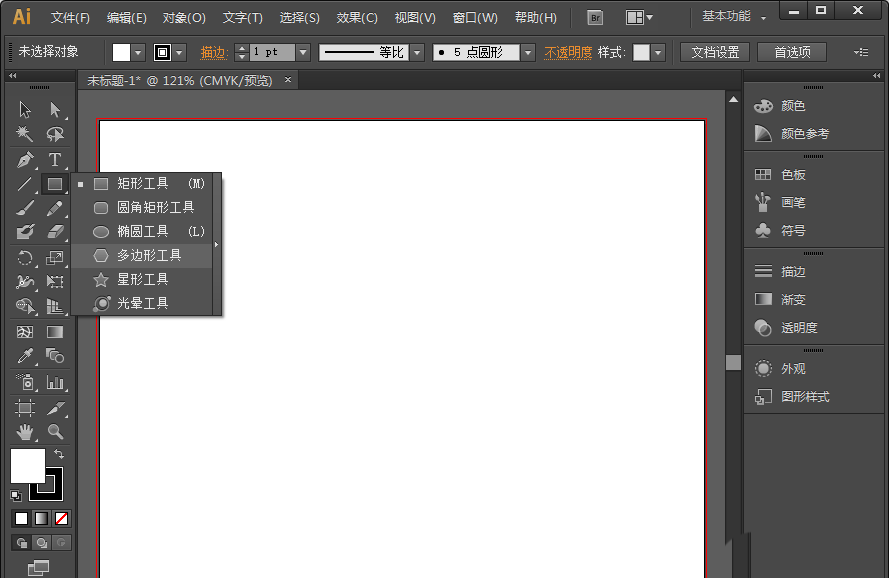Select the Magic Wand tool
Screen dimensions: 889x578
click(x=25, y=134)
